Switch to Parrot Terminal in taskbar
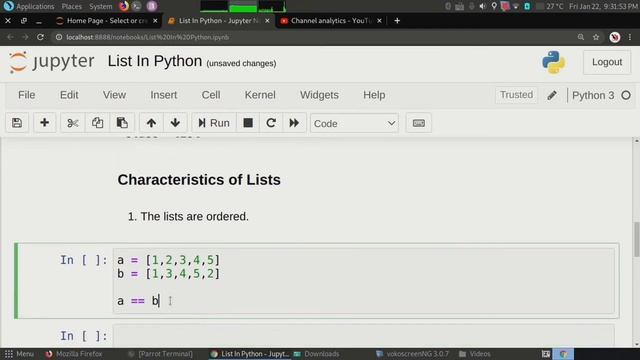 (x=160, y=354)
